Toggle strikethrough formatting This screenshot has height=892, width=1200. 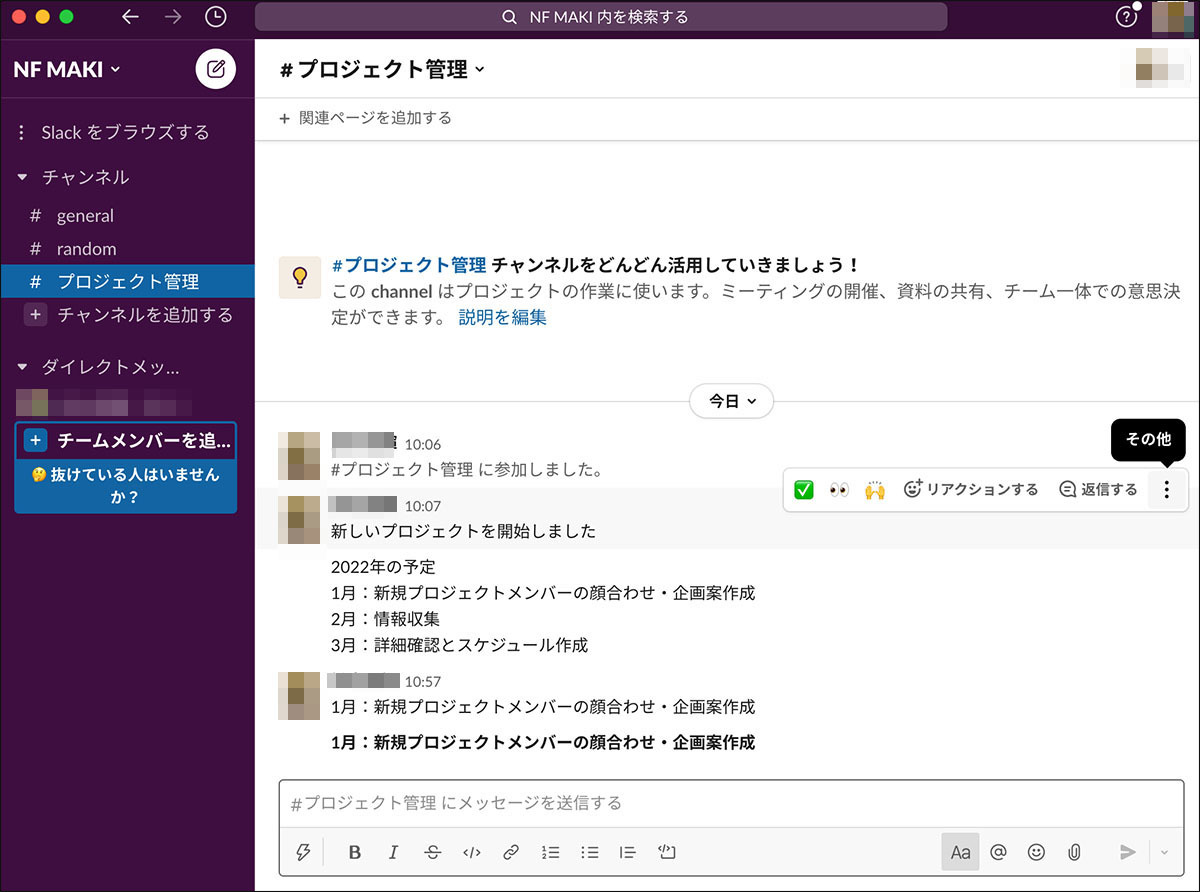pyautogui.click(x=432, y=852)
